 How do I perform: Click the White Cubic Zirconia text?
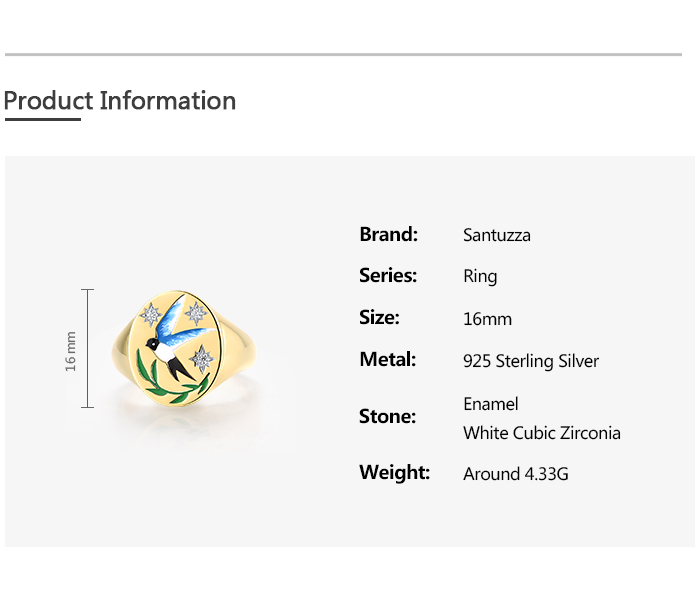tap(541, 433)
